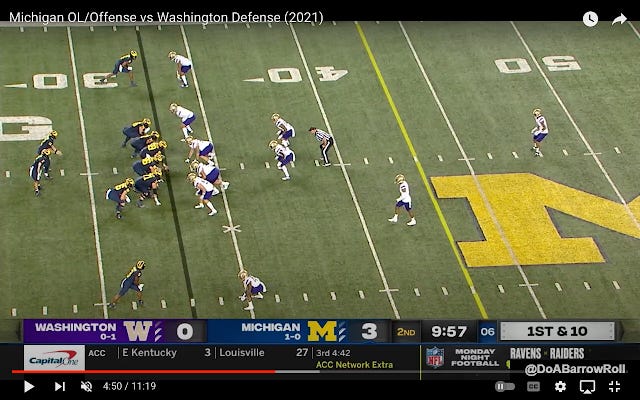Click the RAVENS RAIDERS matchup text
Image resolution: width=640 pixels, height=400 pixels.
click(x=547, y=353)
